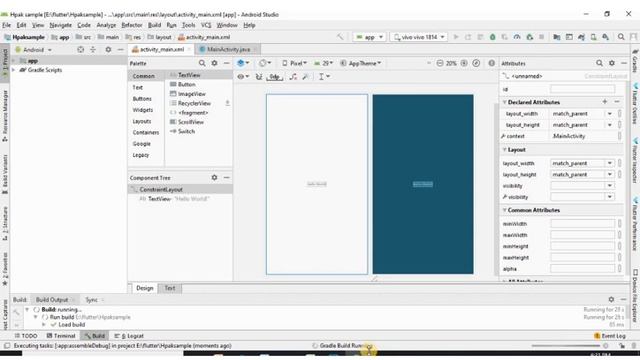
Task: Open Build Output settings gear
Action: coord(611,299)
